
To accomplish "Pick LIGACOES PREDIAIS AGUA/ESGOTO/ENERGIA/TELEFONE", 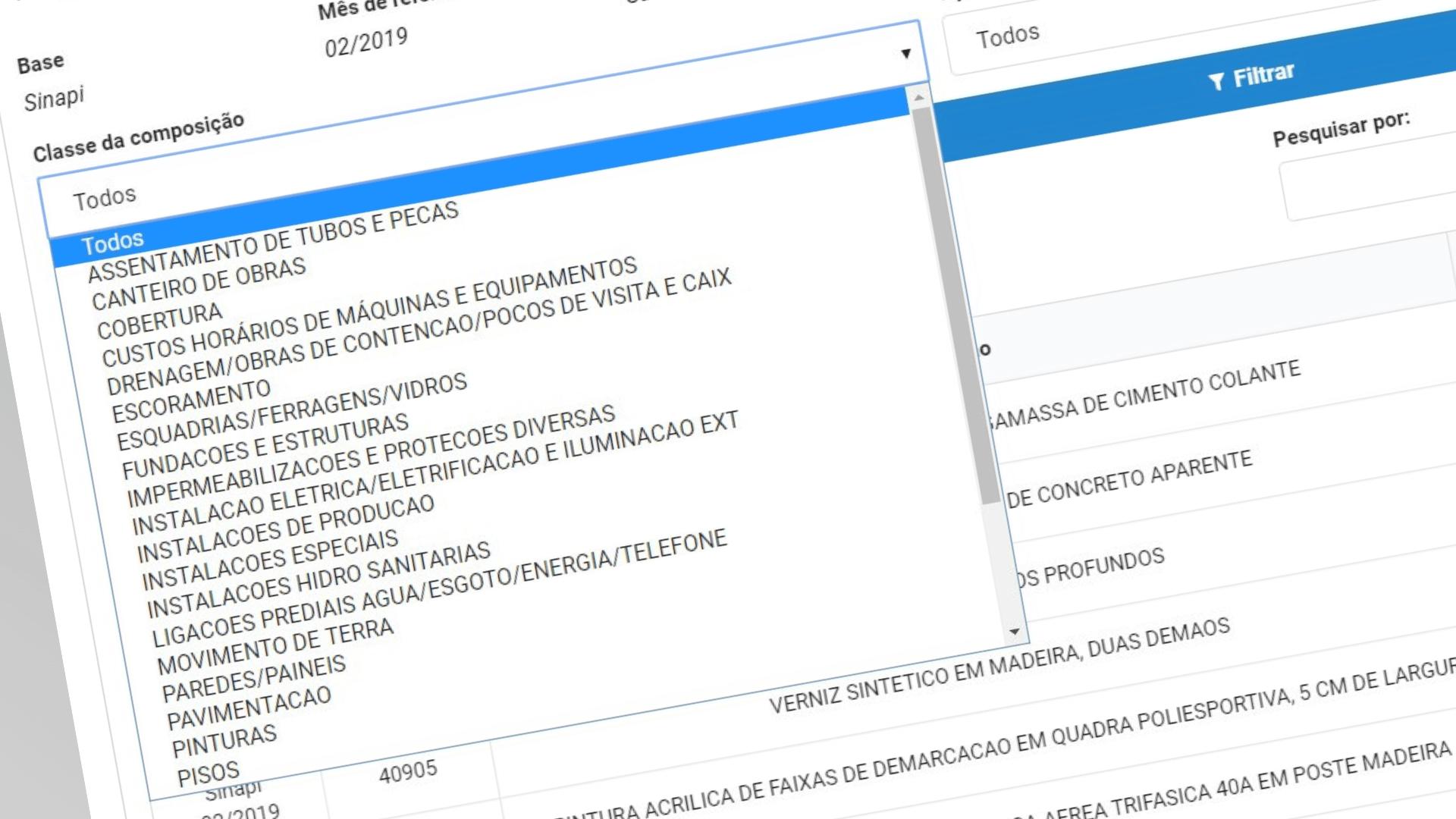I will pyautogui.click(x=439, y=588).
